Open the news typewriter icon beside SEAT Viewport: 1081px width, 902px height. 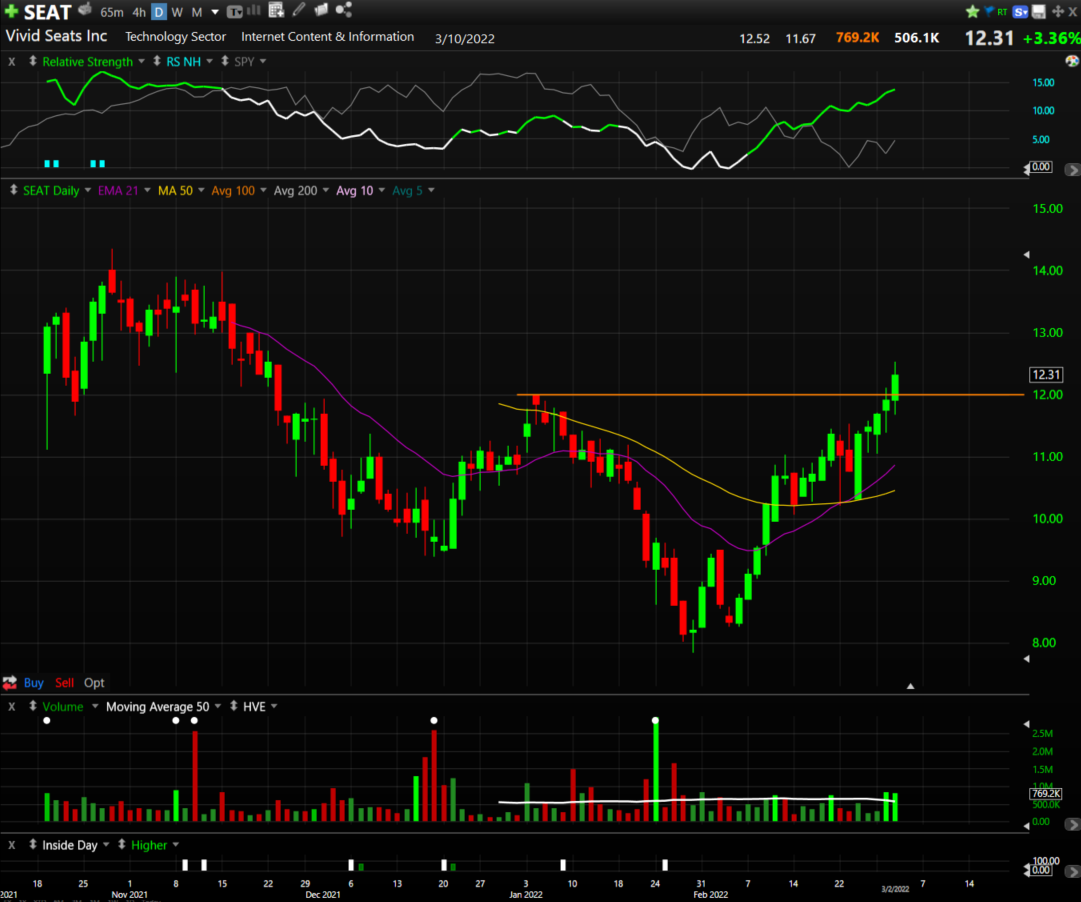point(85,9)
